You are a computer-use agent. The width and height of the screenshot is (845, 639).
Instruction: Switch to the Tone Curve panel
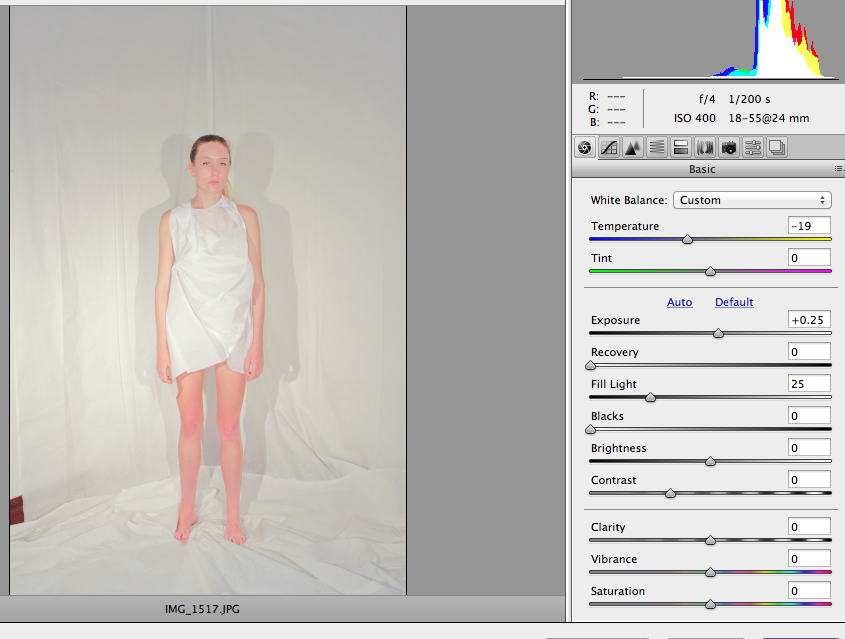(x=609, y=147)
